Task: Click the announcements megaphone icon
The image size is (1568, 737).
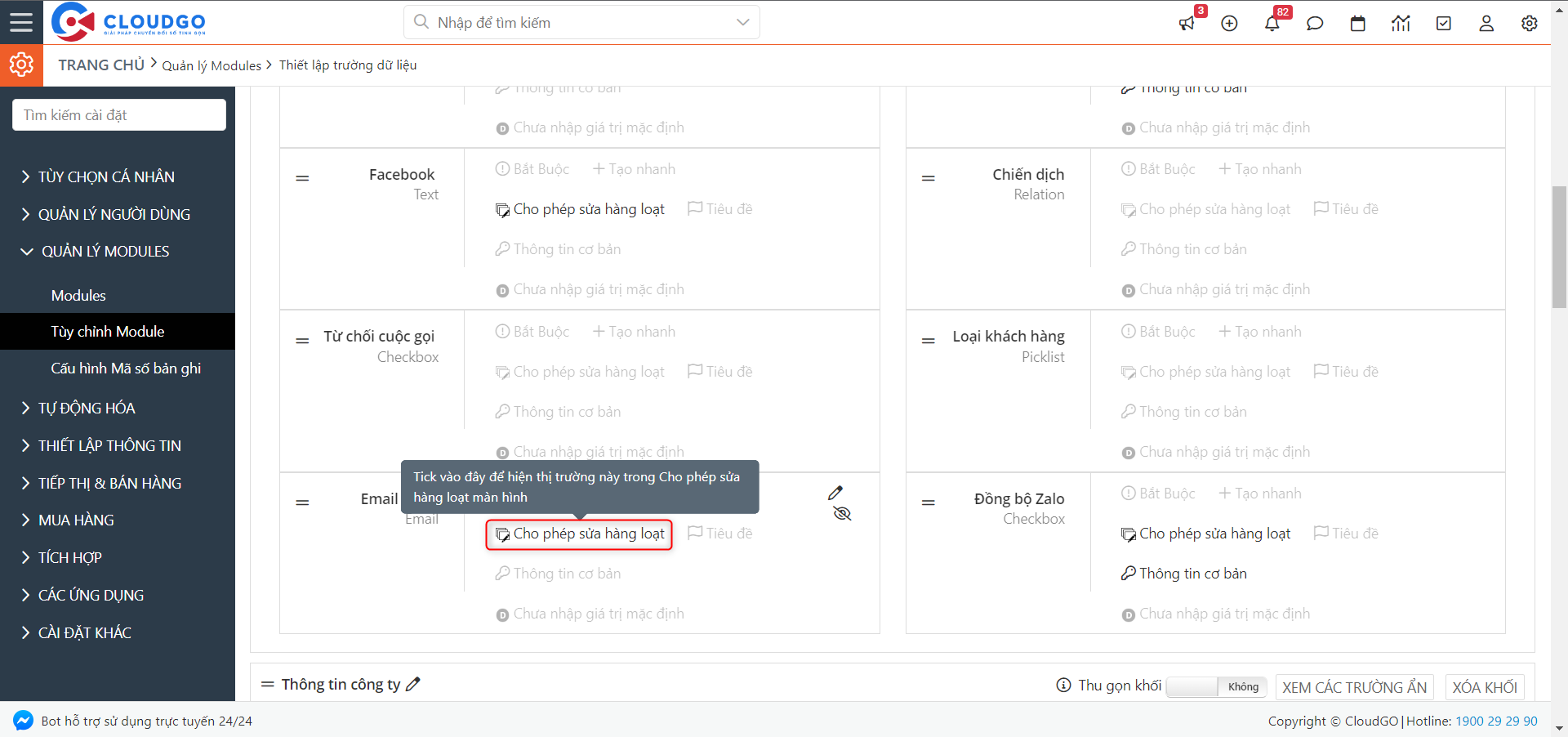Action: (x=1187, y=24)
